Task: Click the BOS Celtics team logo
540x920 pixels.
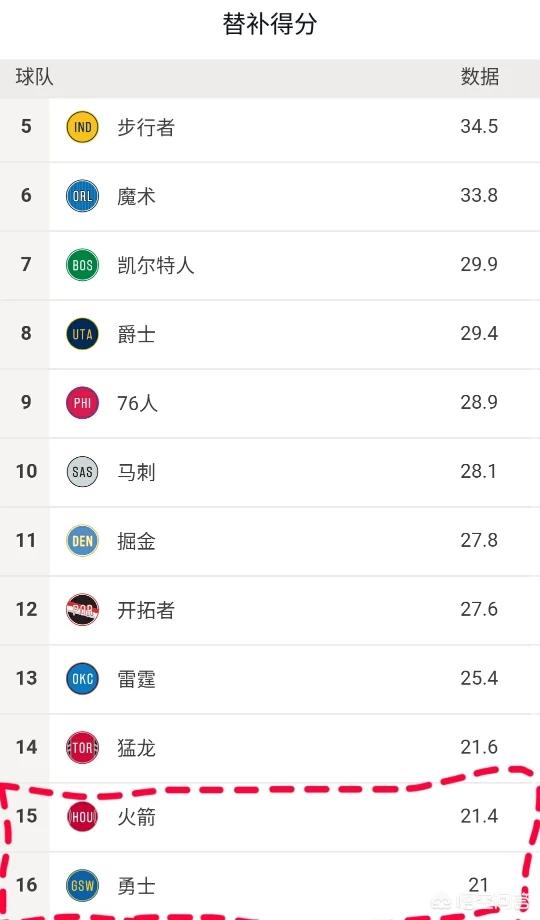Action: click(82, 265)
